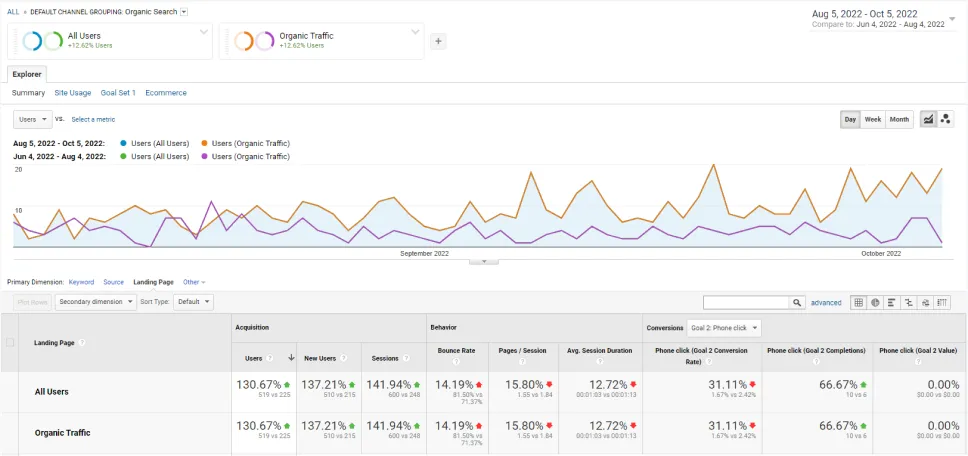Select the pivot table view icon
The height and width of the screenshot is (456, 968).
pos(941,303)
